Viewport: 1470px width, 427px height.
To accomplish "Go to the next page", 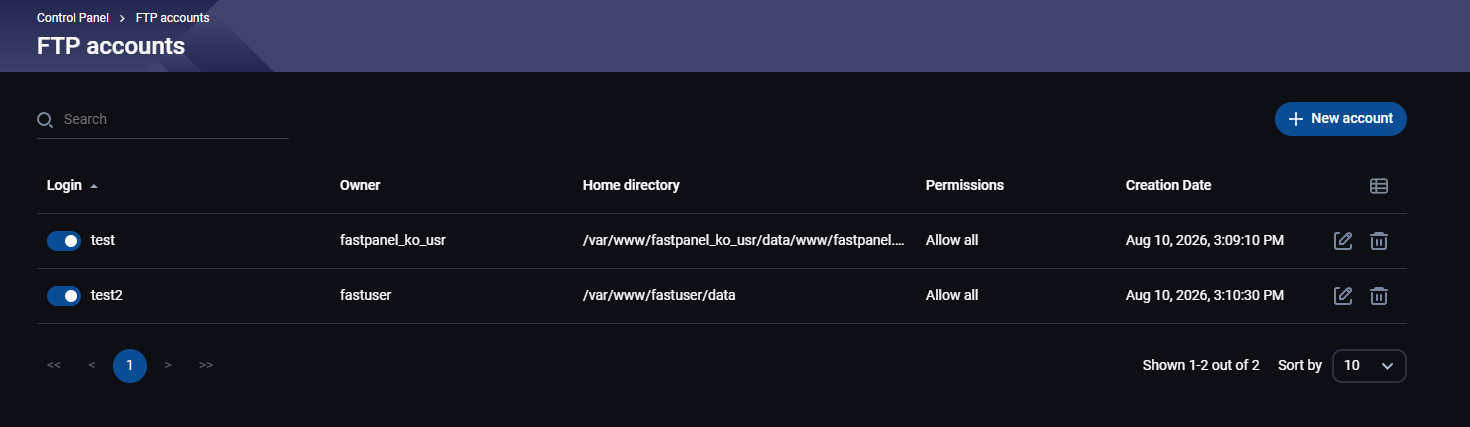I will click(168, 365).
